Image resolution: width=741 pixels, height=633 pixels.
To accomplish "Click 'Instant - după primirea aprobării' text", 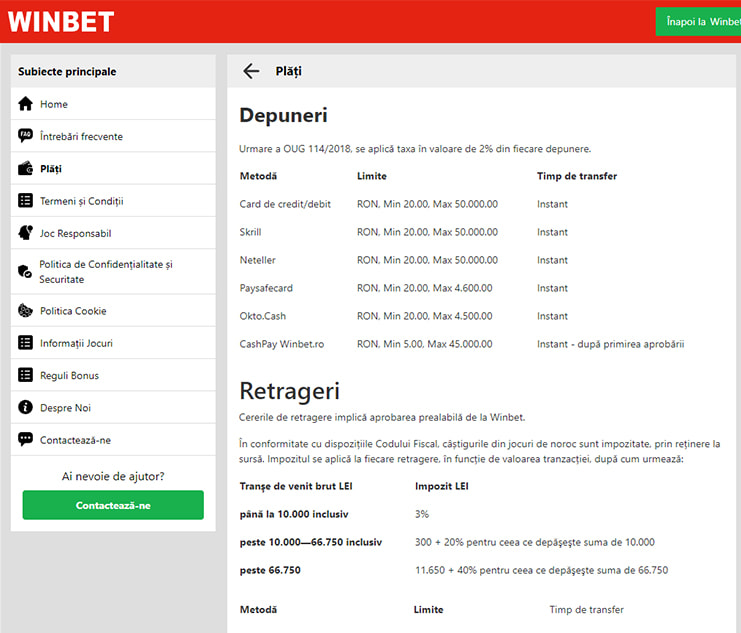I will [x=611, y=344].
